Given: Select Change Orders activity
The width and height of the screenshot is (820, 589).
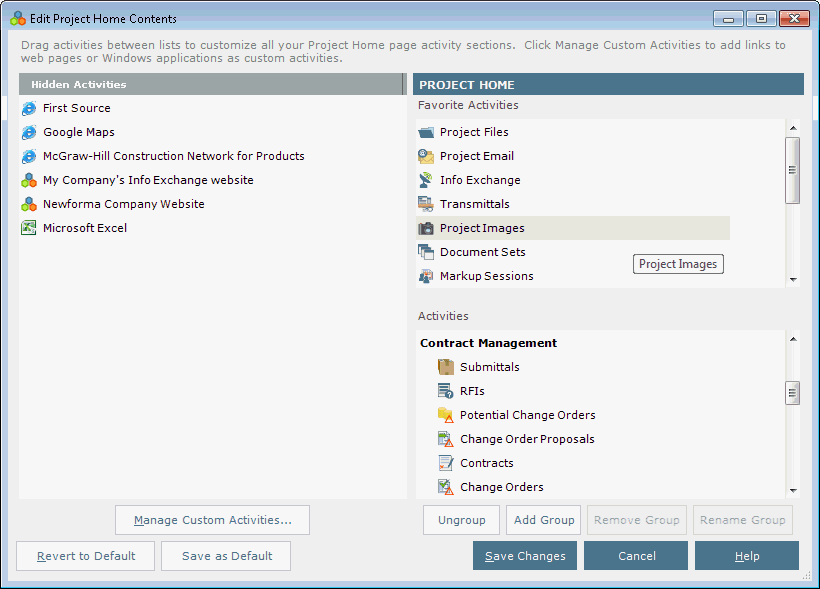Looking at the screenshot, I should click(502, 488).
